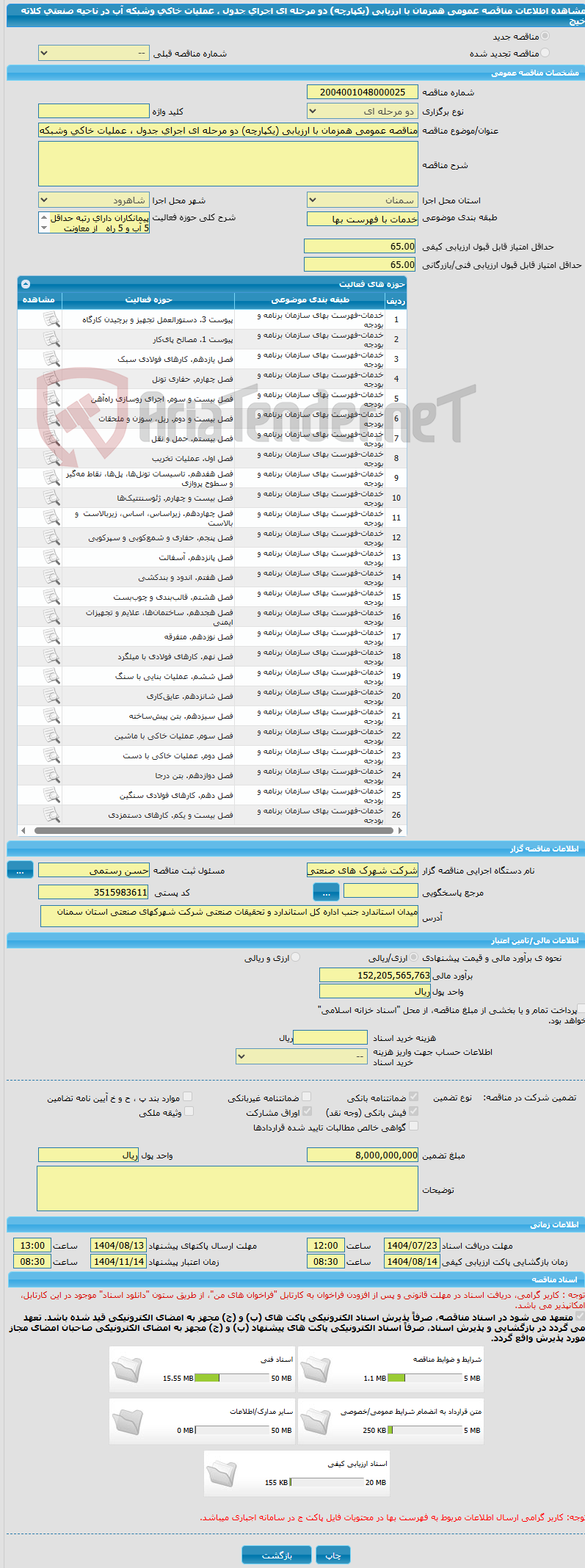Image resolution: width=585 pixels, height=1568 pixels.
Task: Click طبقه بندی موضوعی column header
Action: point(310,300)
